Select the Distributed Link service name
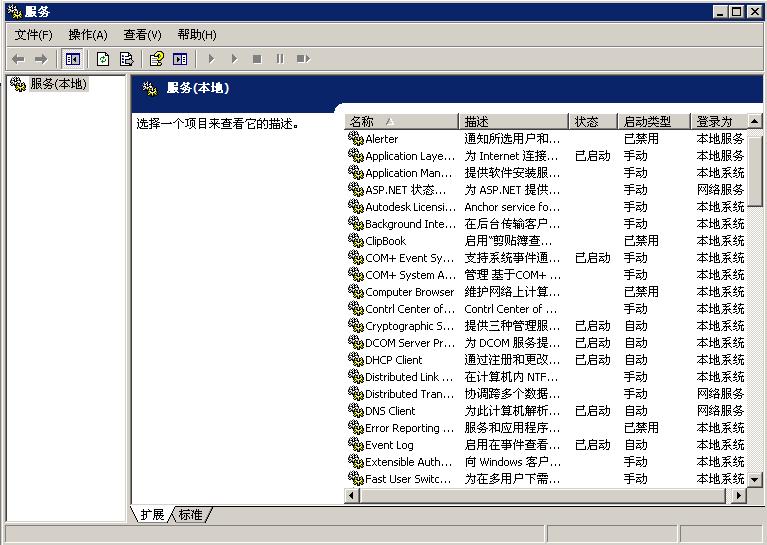767x545 pixels. click(409, 377)
